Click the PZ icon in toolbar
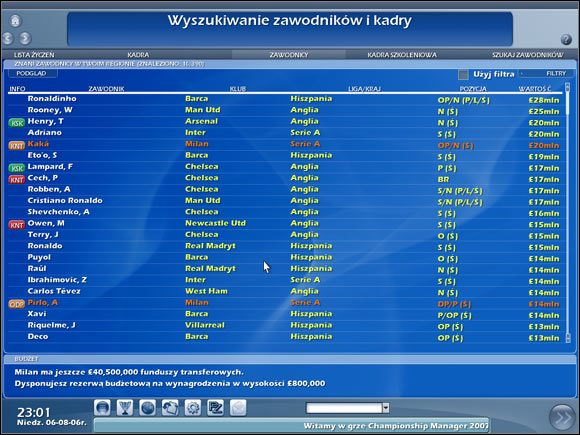 [215, 408]
